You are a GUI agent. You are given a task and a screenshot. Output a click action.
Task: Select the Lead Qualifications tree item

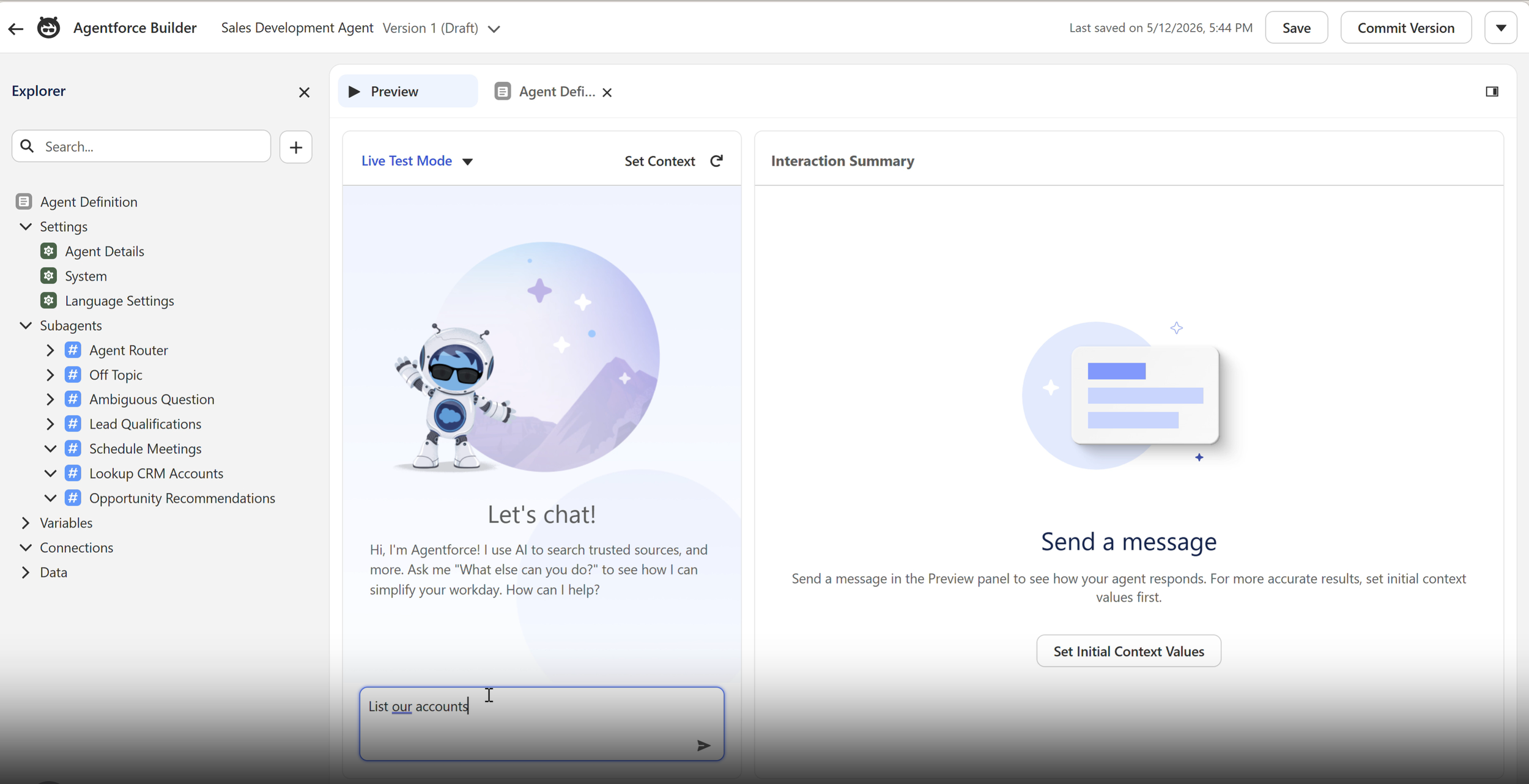coord(145,424)
